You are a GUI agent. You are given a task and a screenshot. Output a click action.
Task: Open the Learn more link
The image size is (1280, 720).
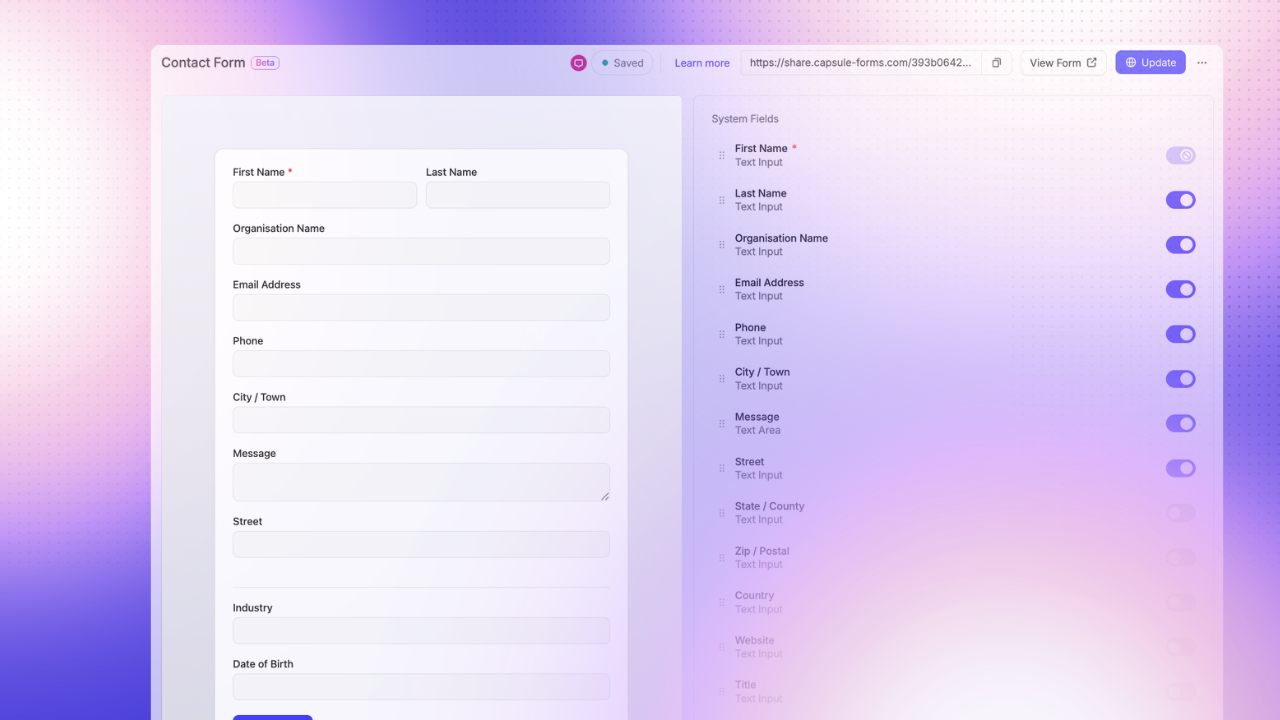coord(702,62)
